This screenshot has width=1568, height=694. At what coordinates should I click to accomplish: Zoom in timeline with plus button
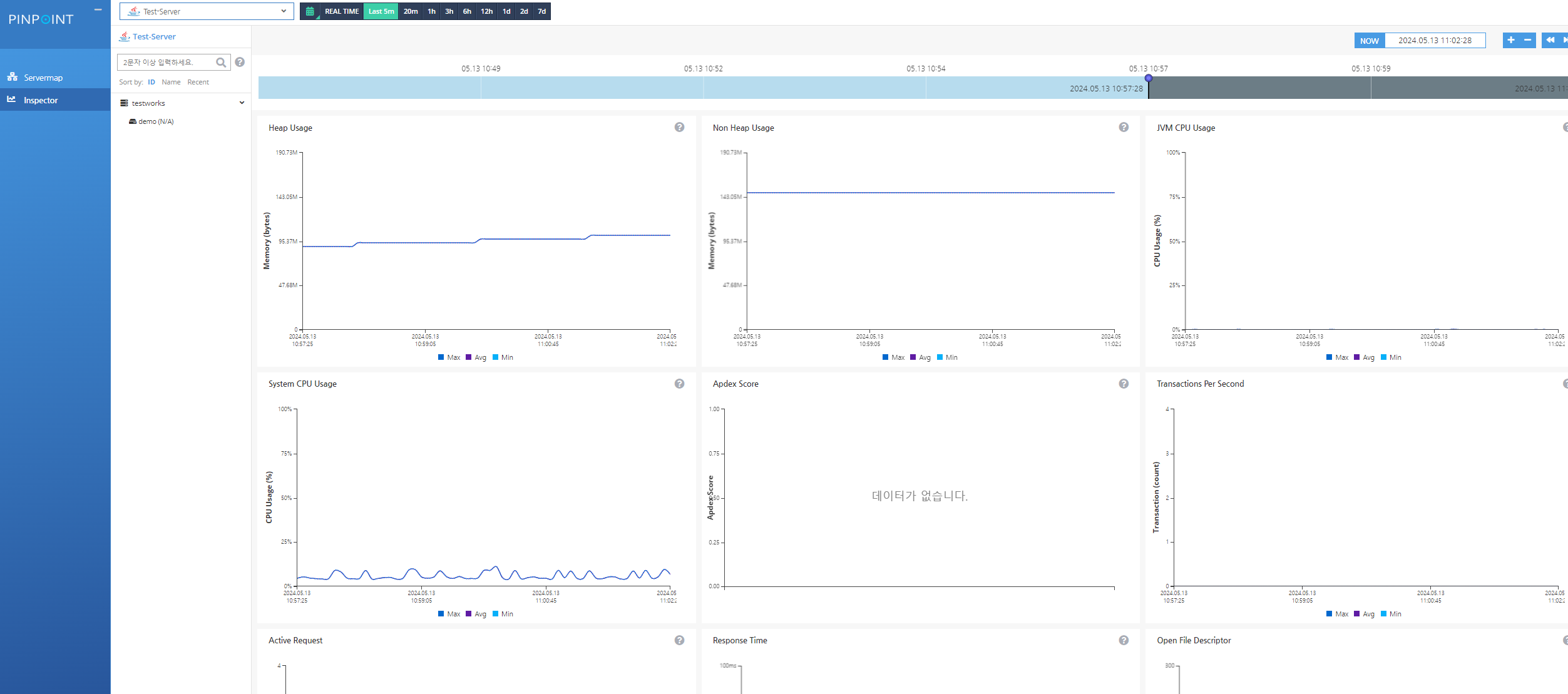coord(1511,40)
